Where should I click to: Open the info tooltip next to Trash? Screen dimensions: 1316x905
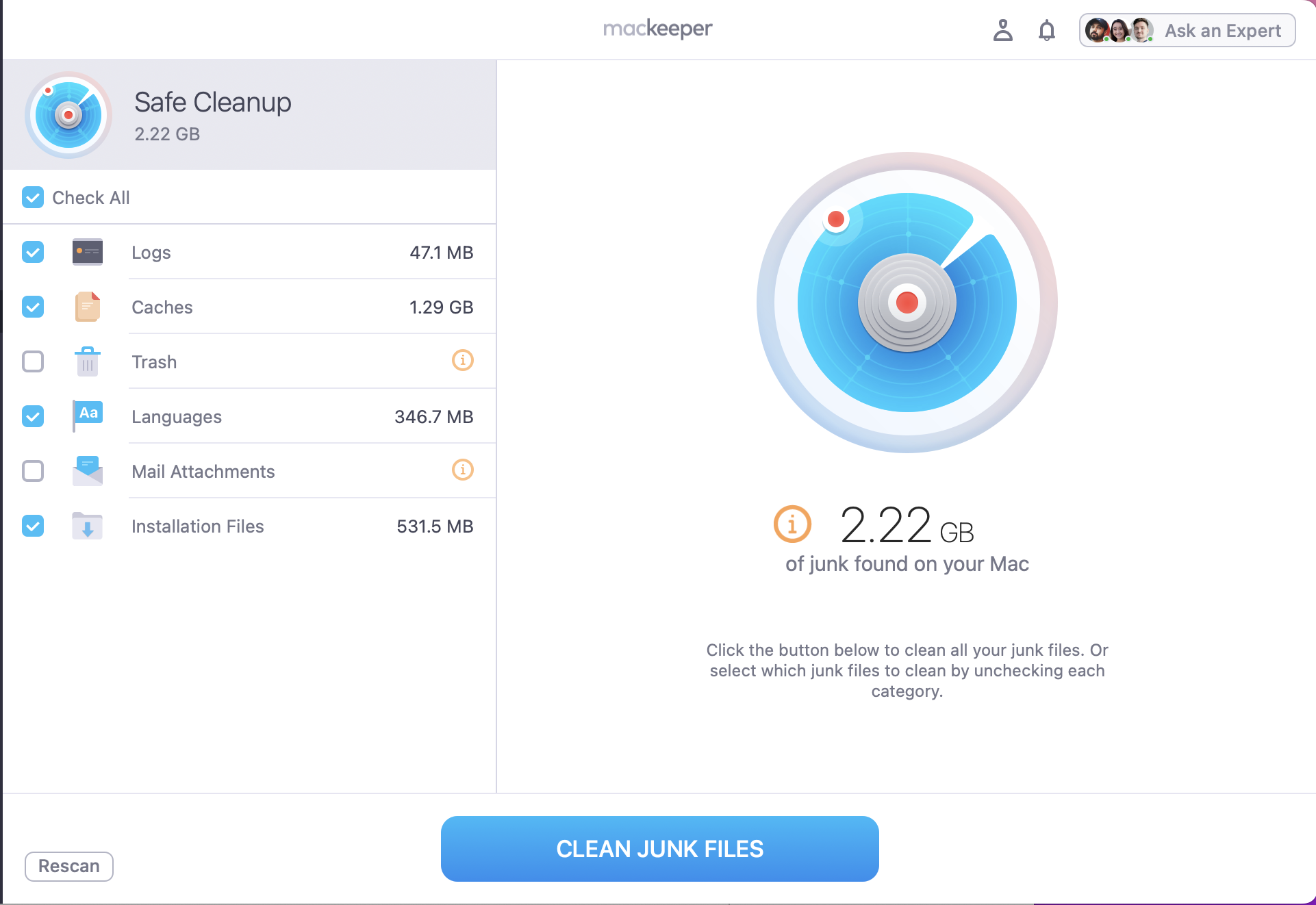462,361
